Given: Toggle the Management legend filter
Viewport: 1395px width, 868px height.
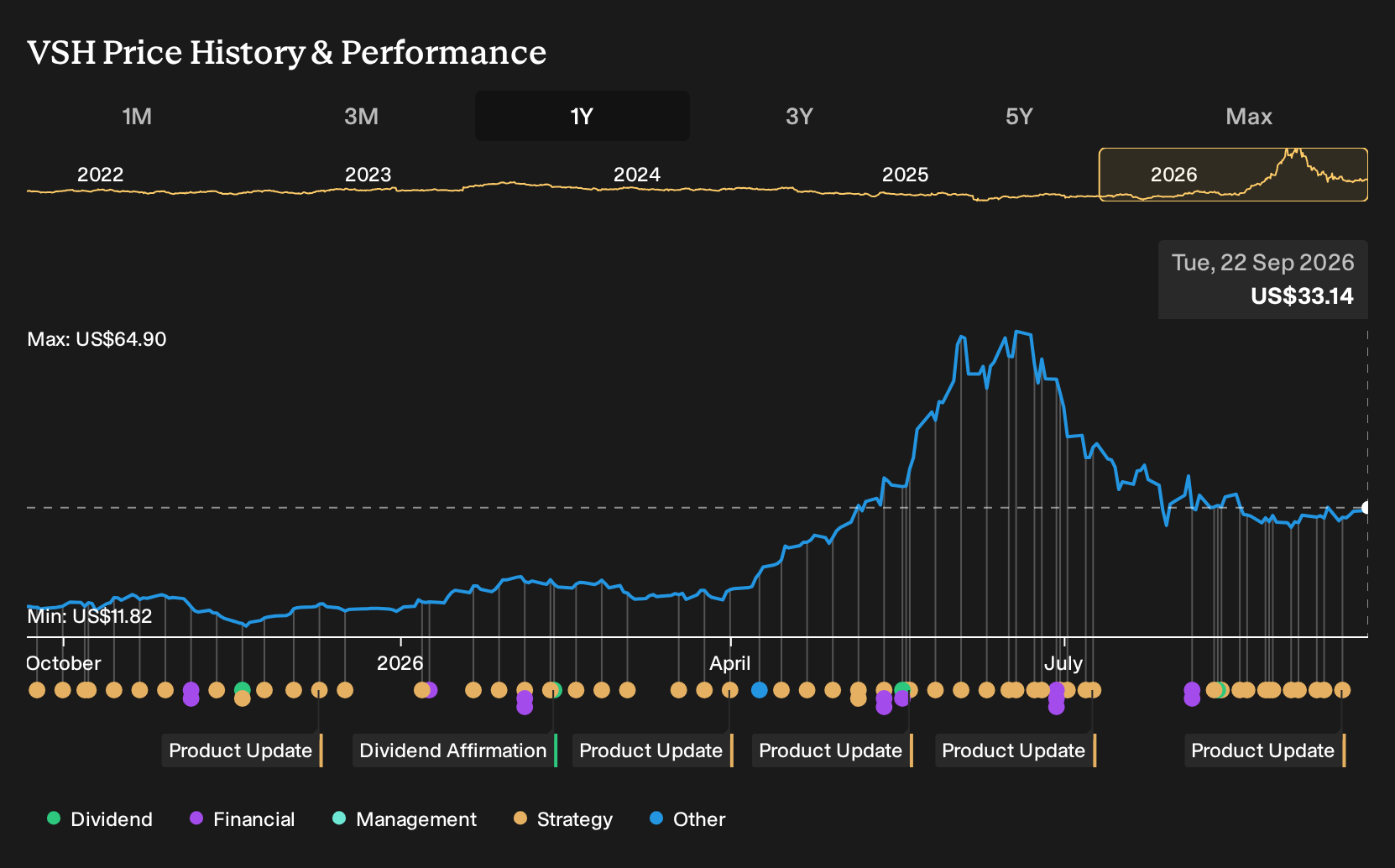Looking at the screenshot, I should 405,819.
